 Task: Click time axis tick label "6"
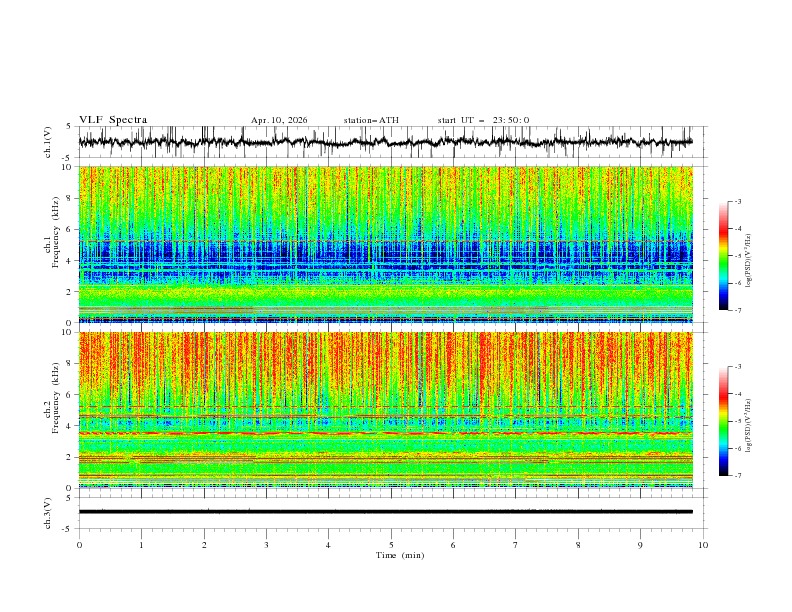click(x=454, y=545)
